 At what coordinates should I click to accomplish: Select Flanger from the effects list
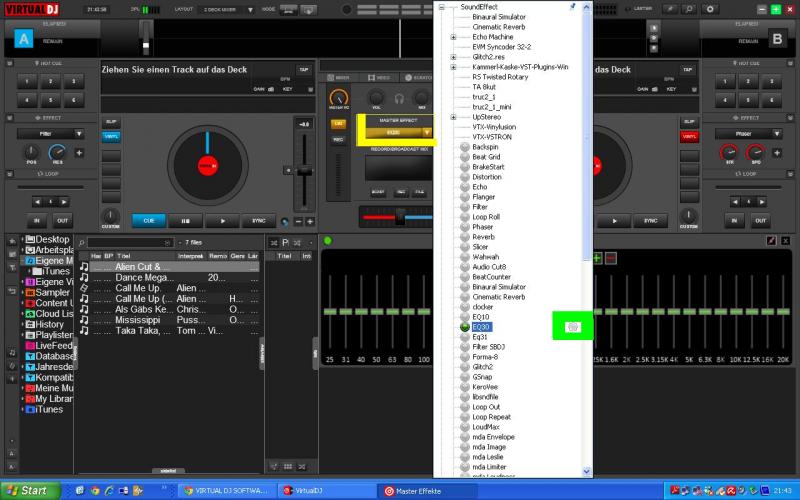pos(484,197)
